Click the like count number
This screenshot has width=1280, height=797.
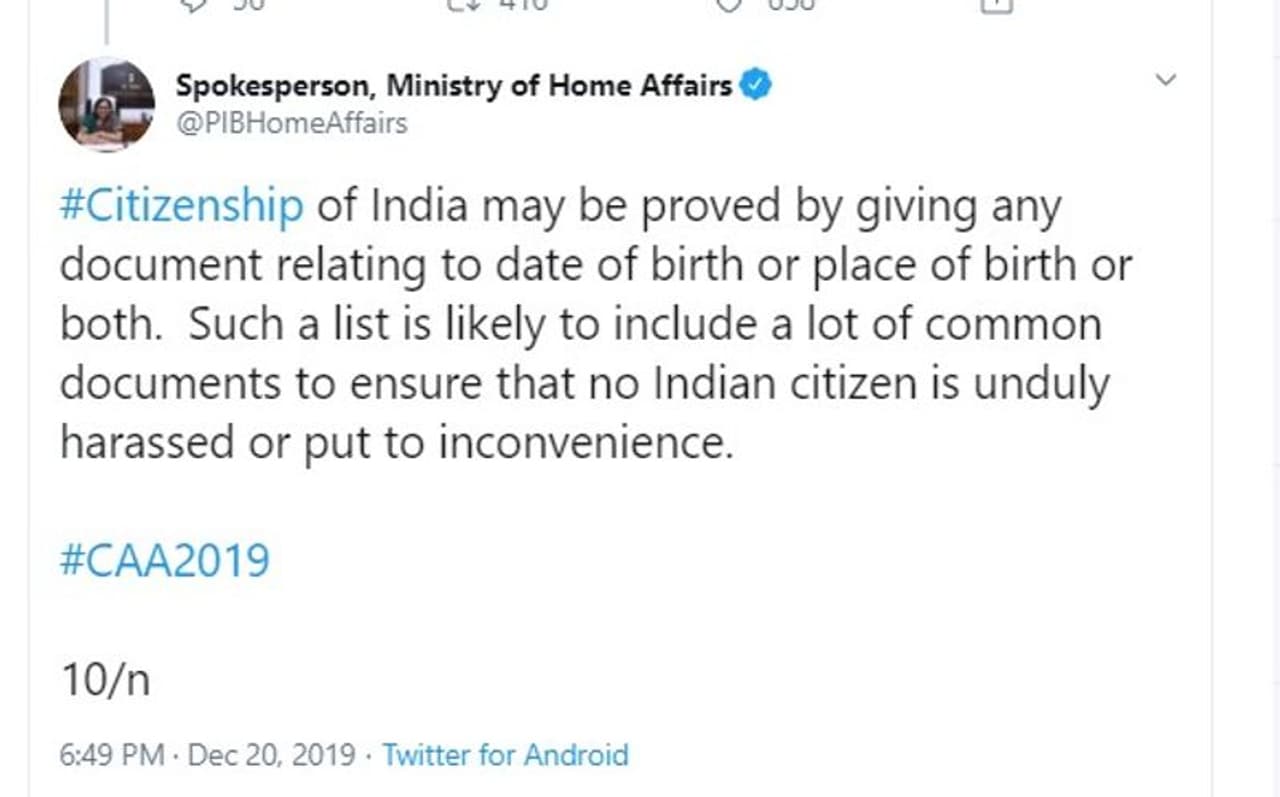click(x=791, y=4)
